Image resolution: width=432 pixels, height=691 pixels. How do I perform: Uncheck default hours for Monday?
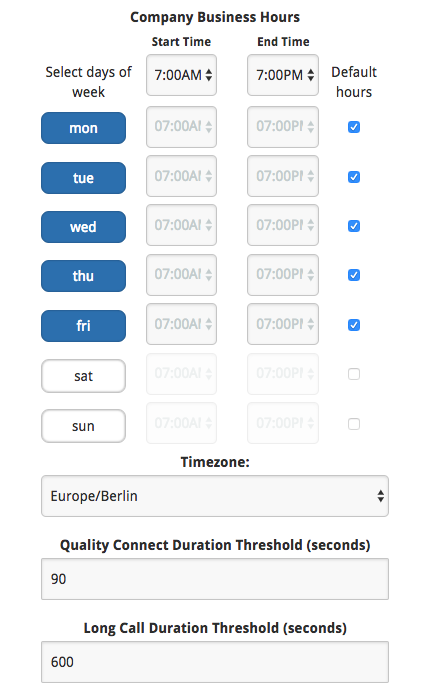pyautogui.click(x=354, y=127)
